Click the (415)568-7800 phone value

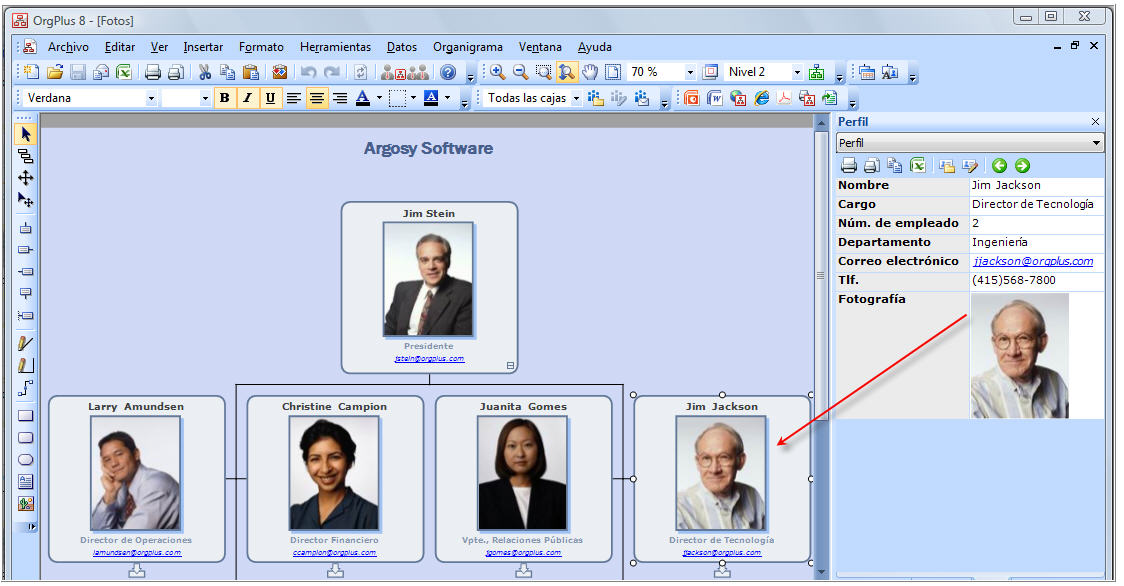[x=1014, y=280]
